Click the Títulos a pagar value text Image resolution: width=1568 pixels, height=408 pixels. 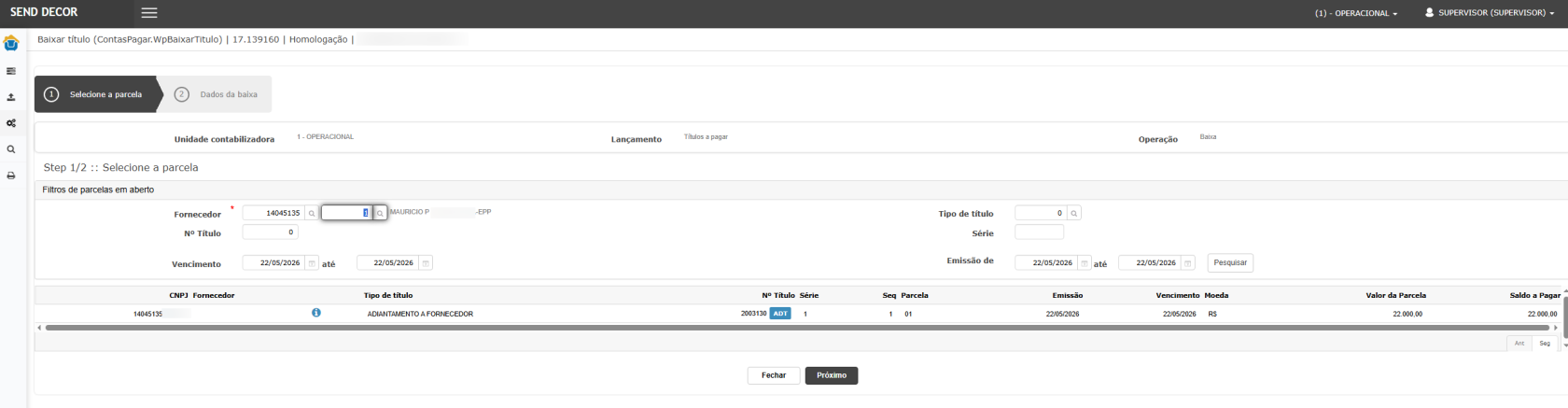[x=706, y=137]
